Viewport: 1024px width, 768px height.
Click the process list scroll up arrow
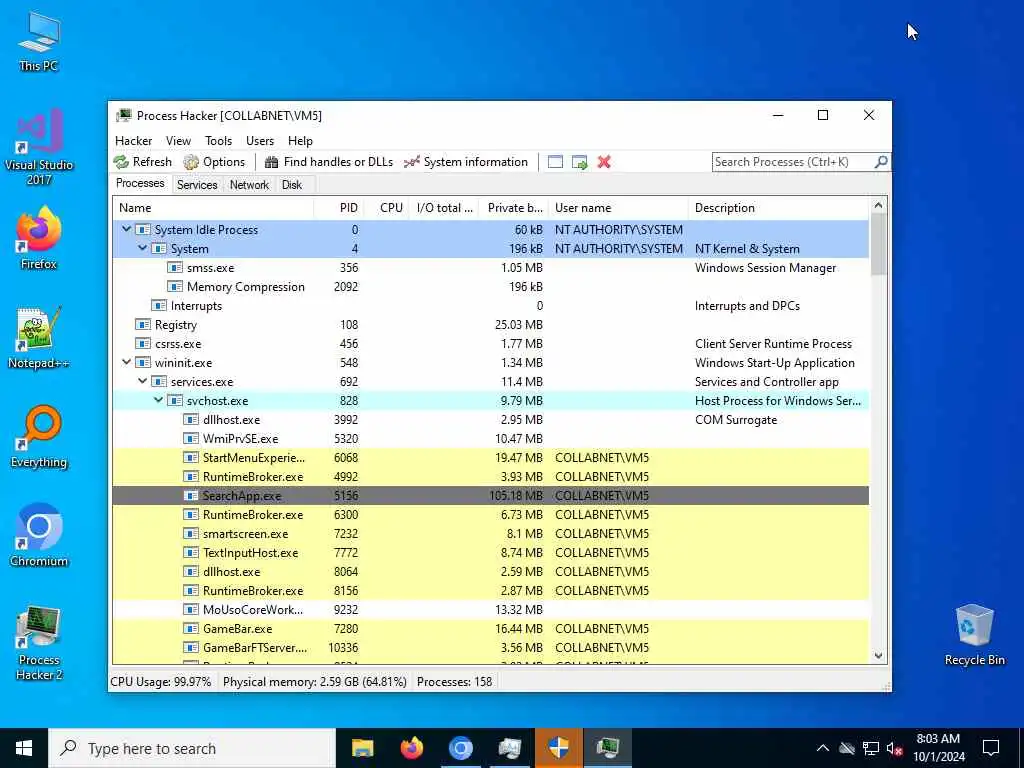click(878, 206)
